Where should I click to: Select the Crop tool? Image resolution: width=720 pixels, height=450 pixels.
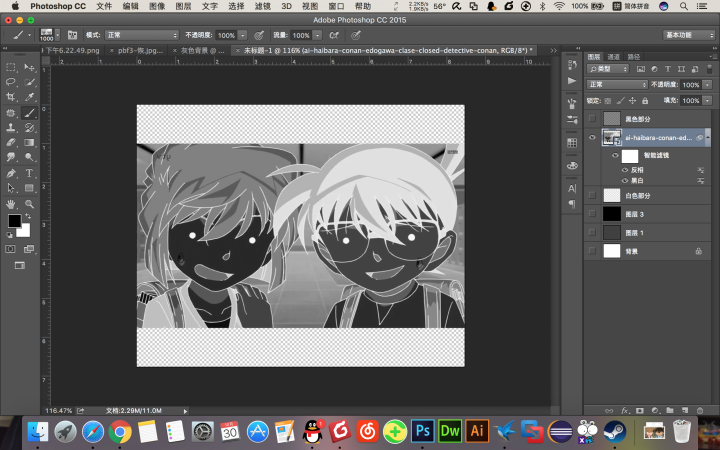tap(11, 97)
